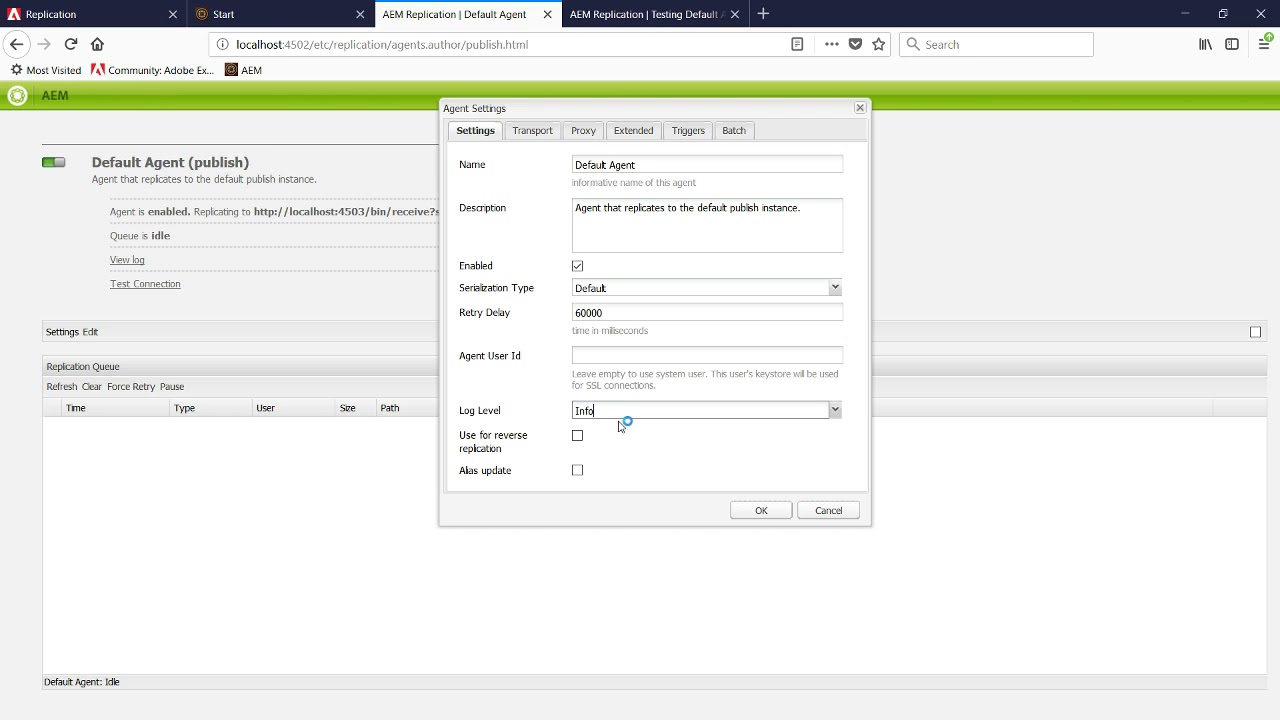Open the View log link
Screen dimensions: 1280x720
[x=127, y=260]
